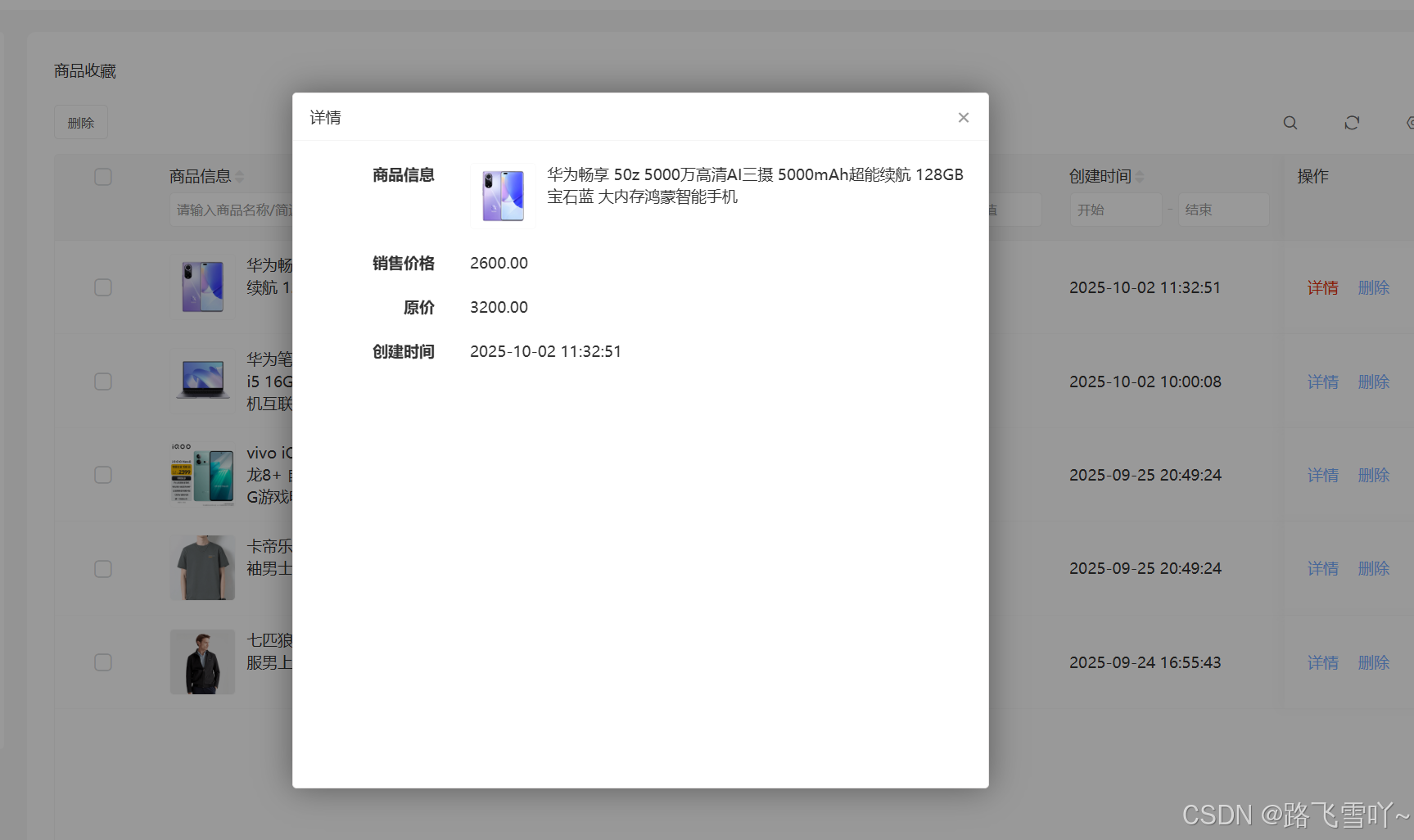Click the black jacket man thumbnail
The height and width of the screenshot is (840, 1414).
point(202,662)
